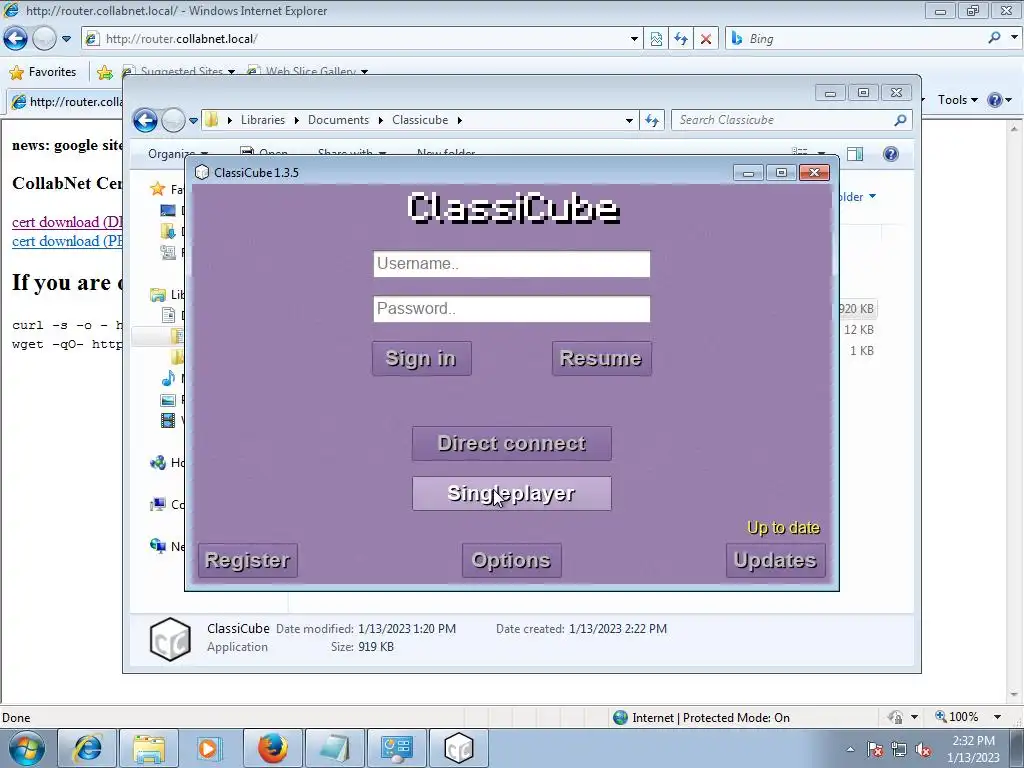Open Windows Explorer from taskbar
The height and width of the screenshot is (768, 1024).
tap(148, 748)
